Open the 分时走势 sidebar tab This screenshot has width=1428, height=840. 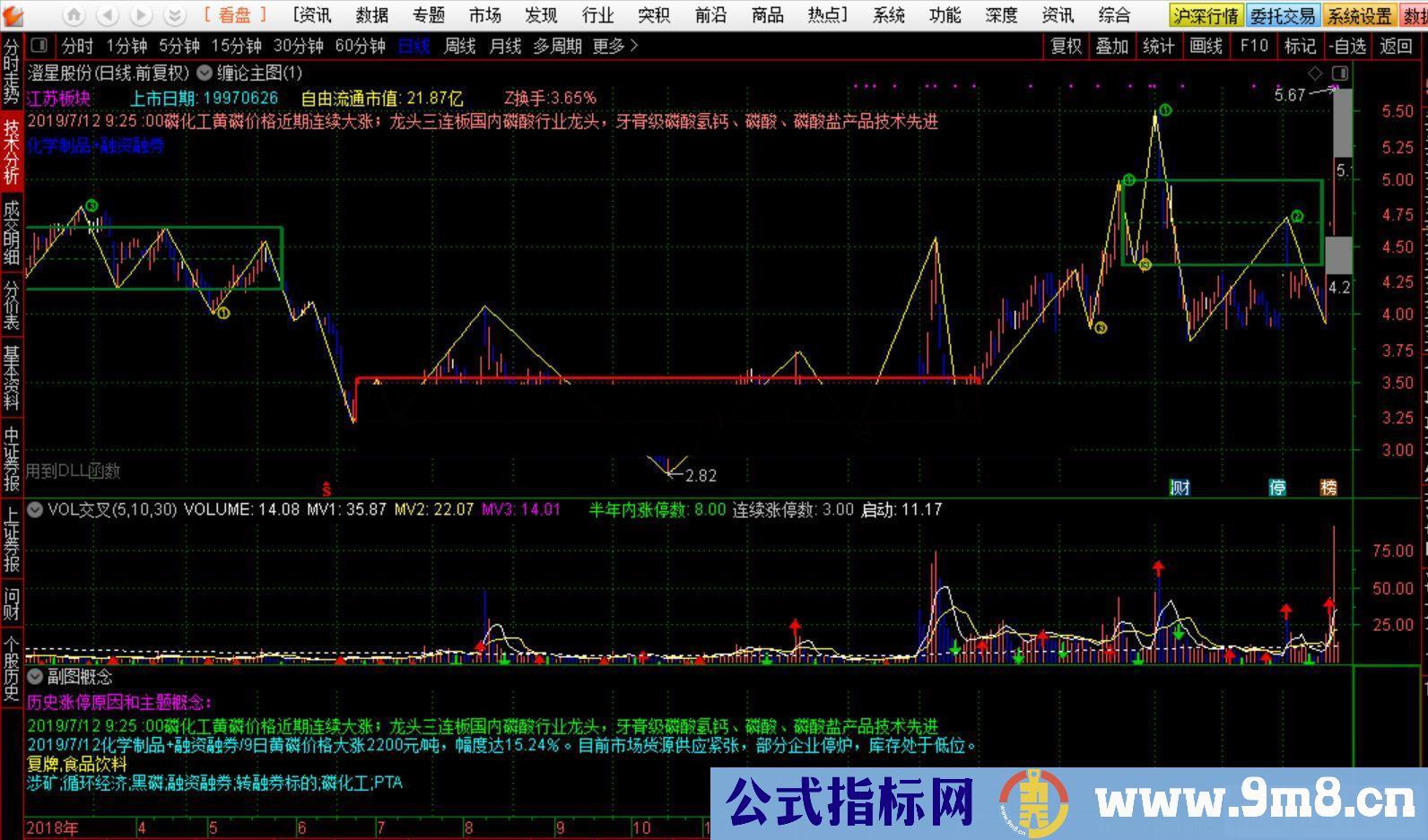[12, 71]
